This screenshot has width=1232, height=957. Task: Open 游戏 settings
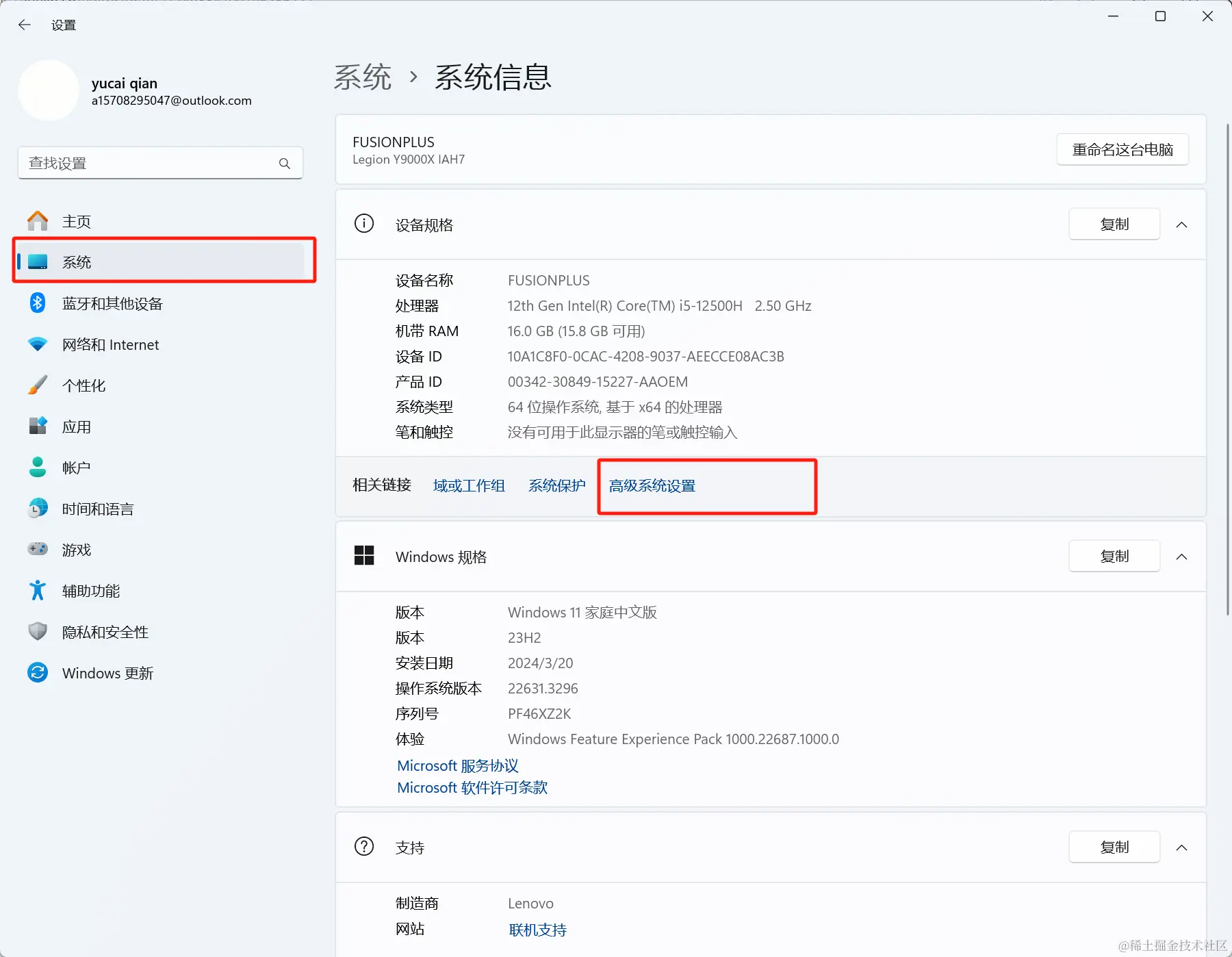coord(160,550)
